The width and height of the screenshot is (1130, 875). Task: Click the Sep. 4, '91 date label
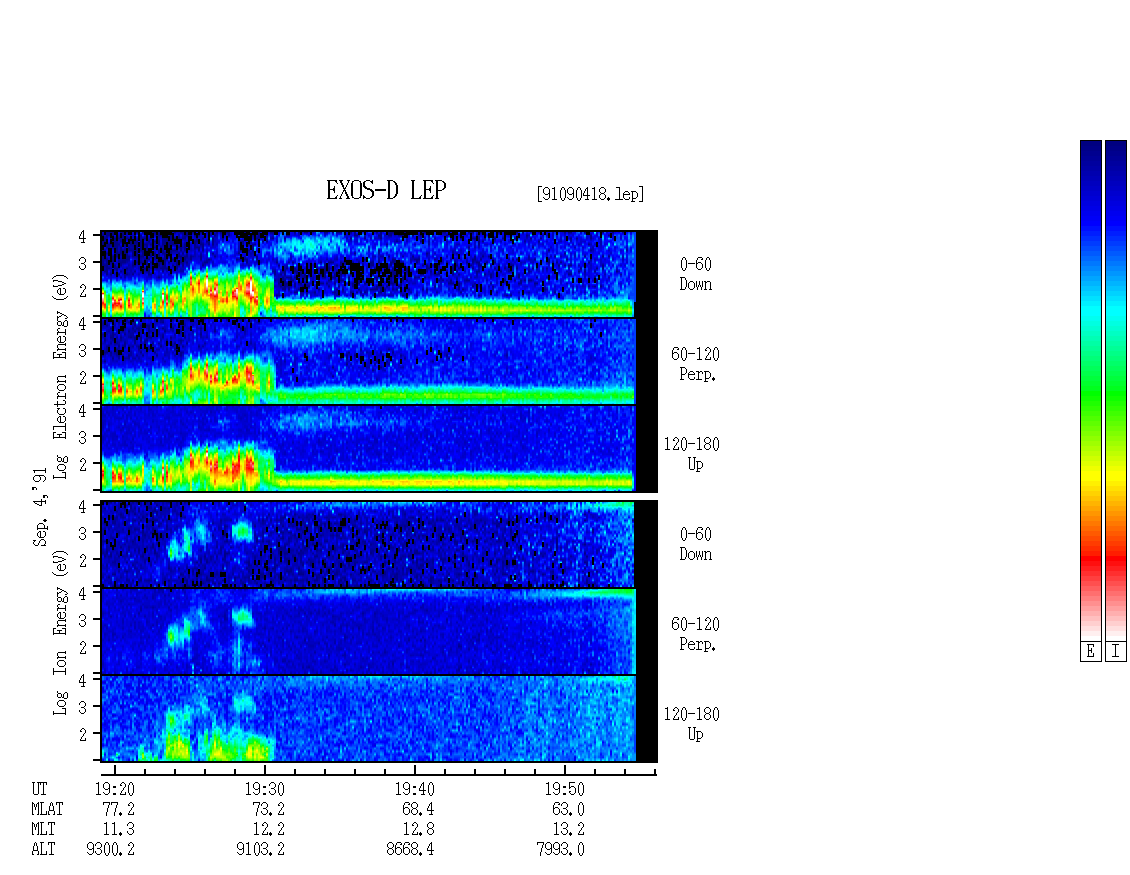click(40, 507)
